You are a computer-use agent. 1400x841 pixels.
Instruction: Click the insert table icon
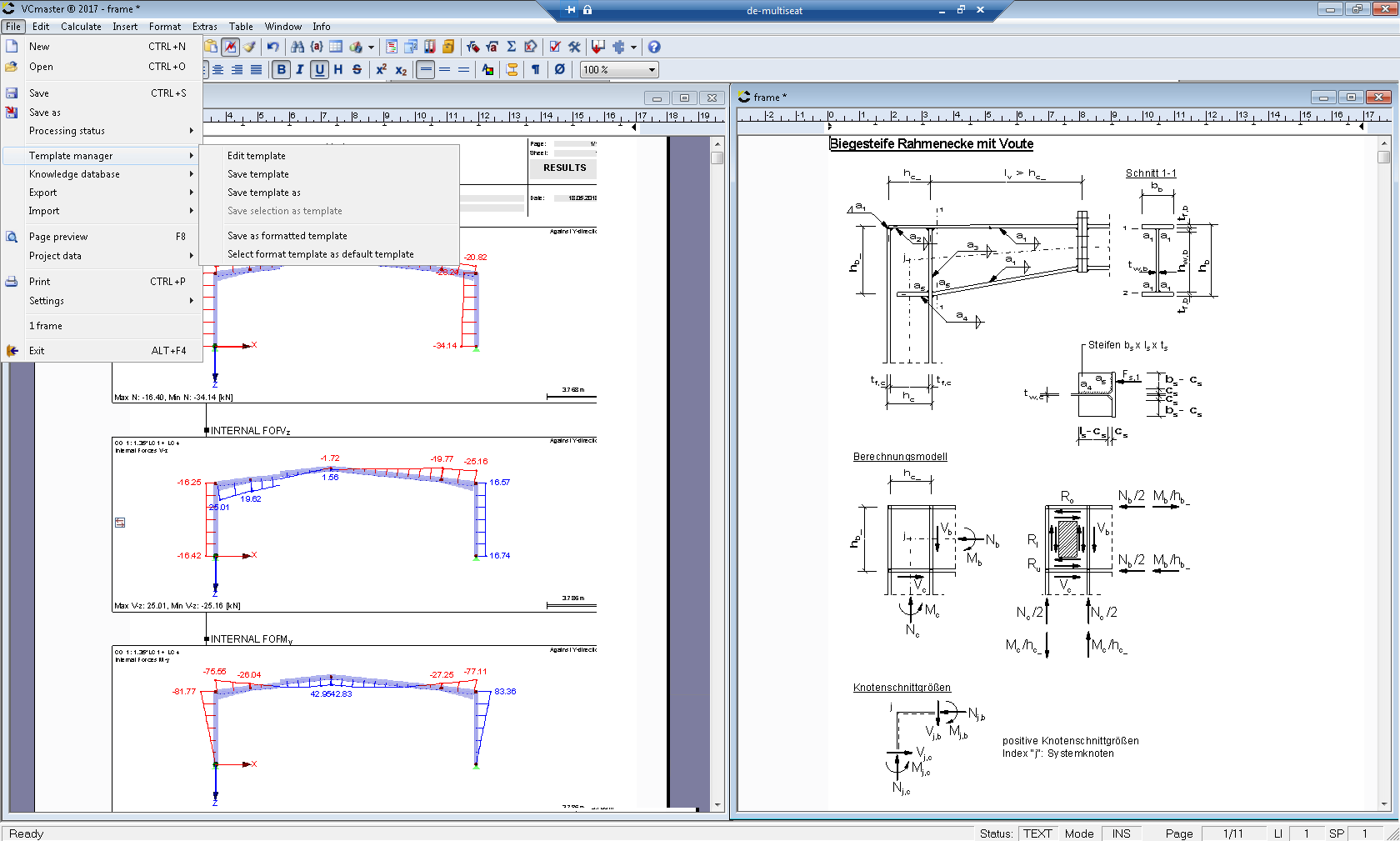pos(336,47)
